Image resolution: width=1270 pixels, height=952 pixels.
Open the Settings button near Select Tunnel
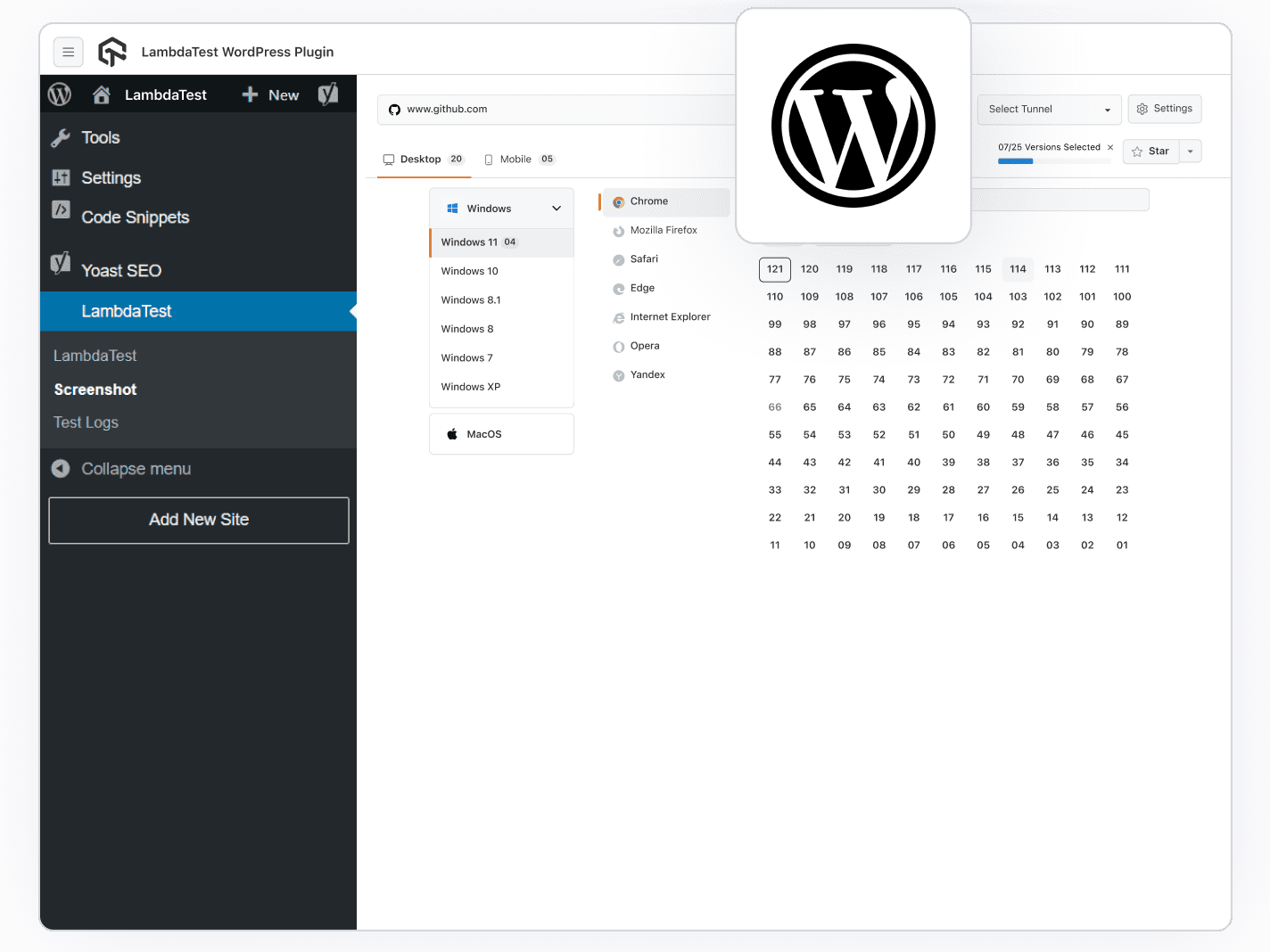pos(1165,109)
